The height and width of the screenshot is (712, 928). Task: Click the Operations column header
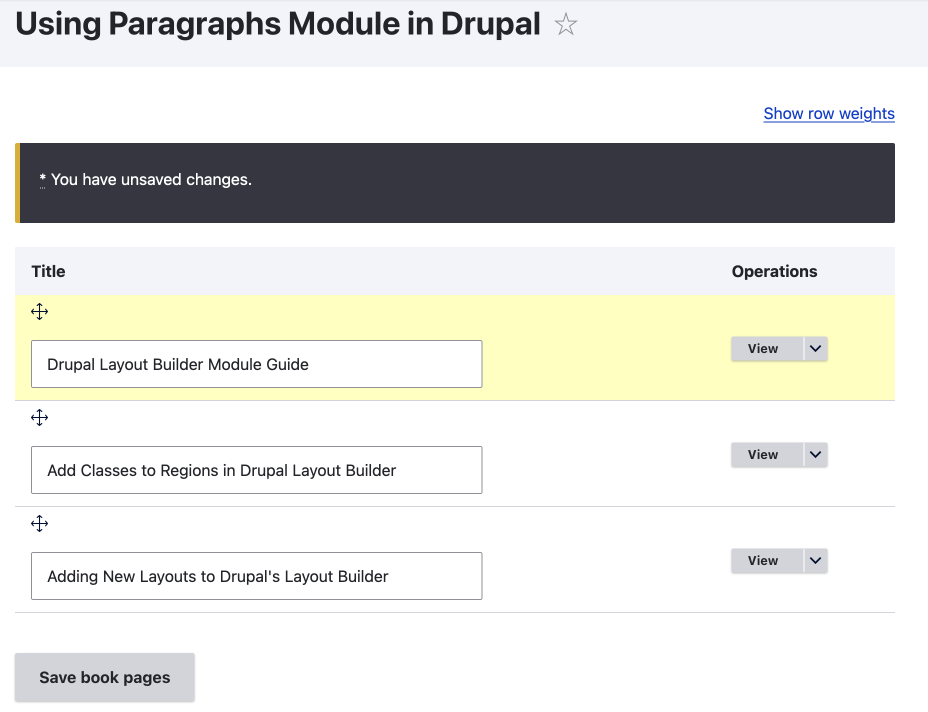click(x=774, y=272)
